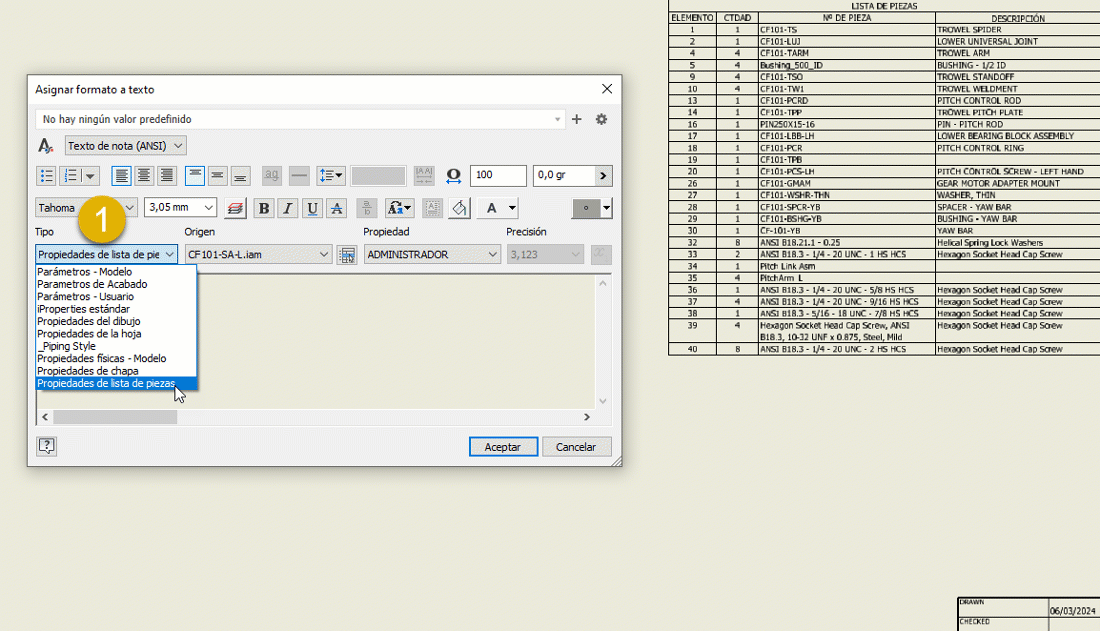Image resolution: width=1100 pixels, height=631 pixels.
Task: Open the rotation angle arrow button
Action: coord(603,175)
